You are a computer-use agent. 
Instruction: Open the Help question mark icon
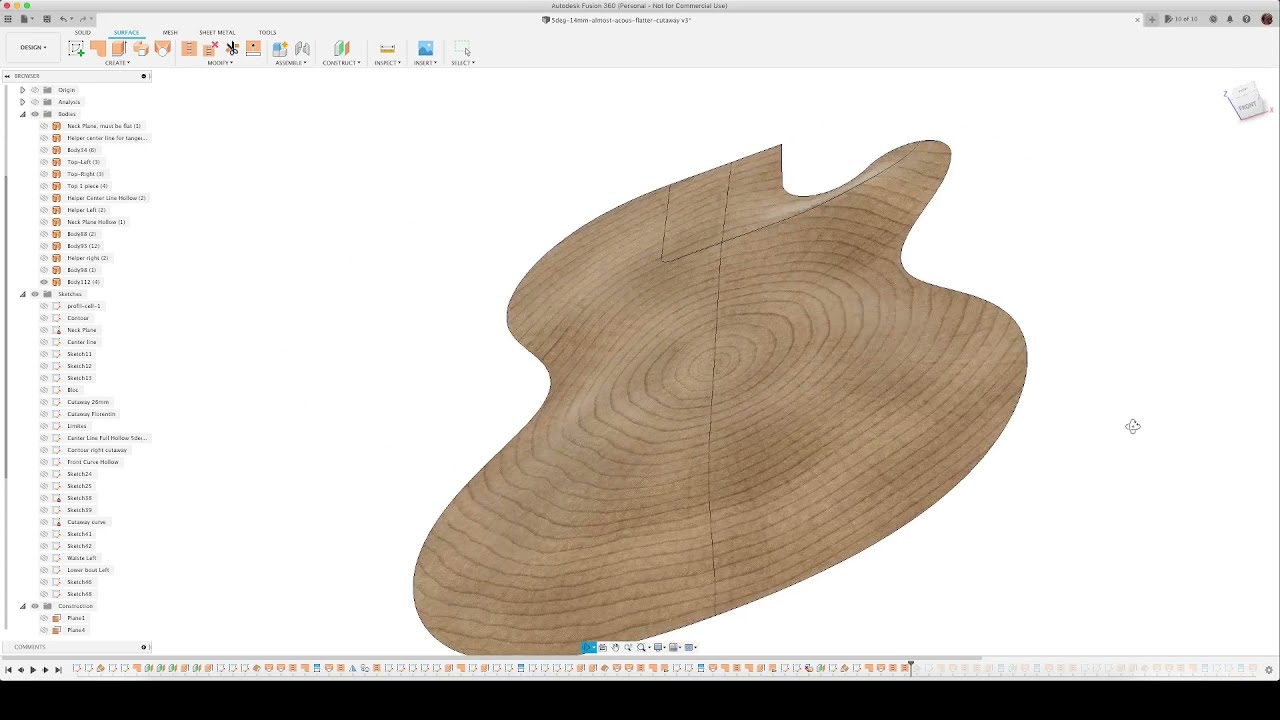[x=1246, y=19]
